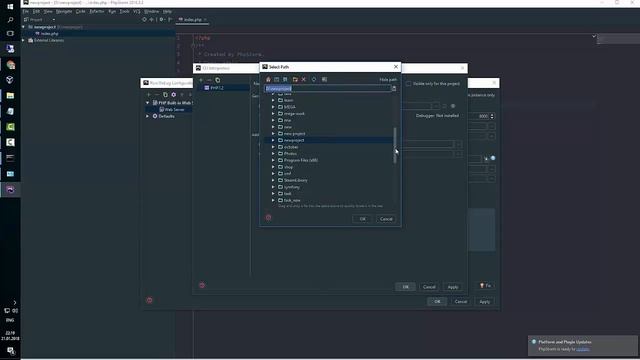Viewport: 640px width, 360px height.
Task: Click the Select Path tree scrollbar
Action: 395,145
